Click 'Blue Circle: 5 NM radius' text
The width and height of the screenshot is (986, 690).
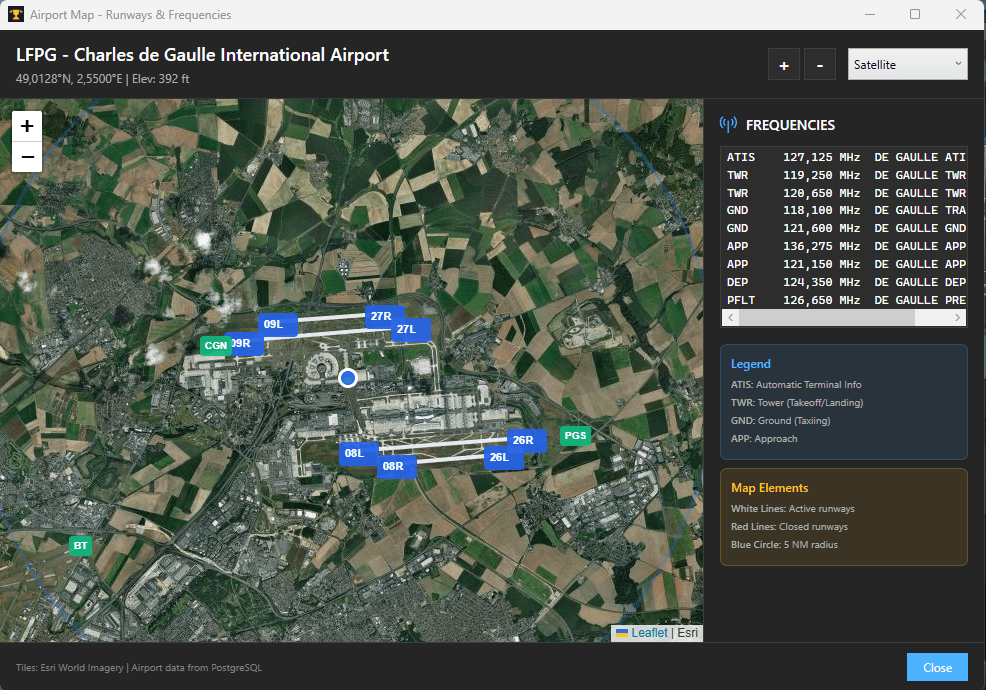[x=784, y=545]
